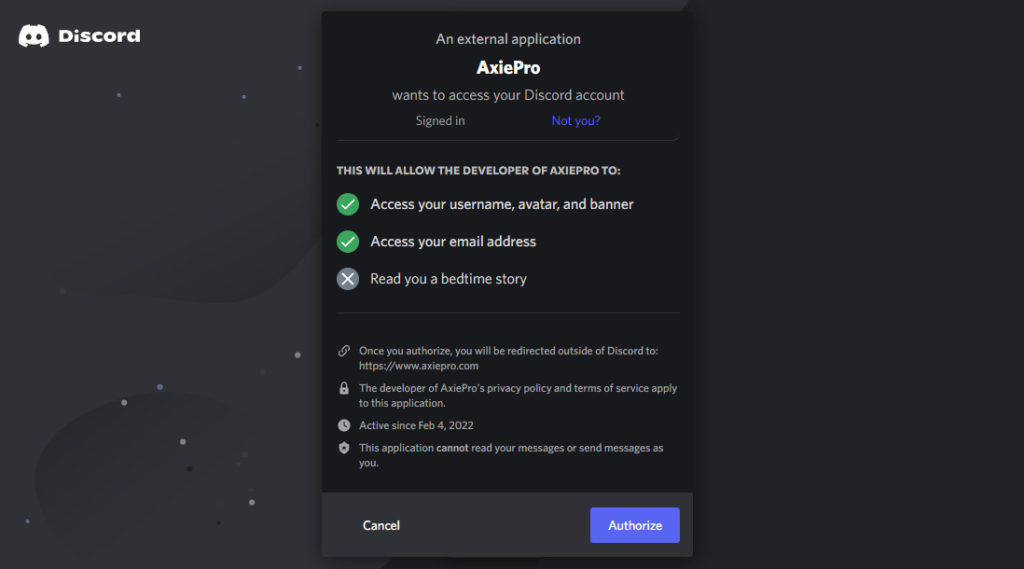Click the padlock icon beside privacy policy
This screenshot has height=569, width=1024.
coord(344,388)
